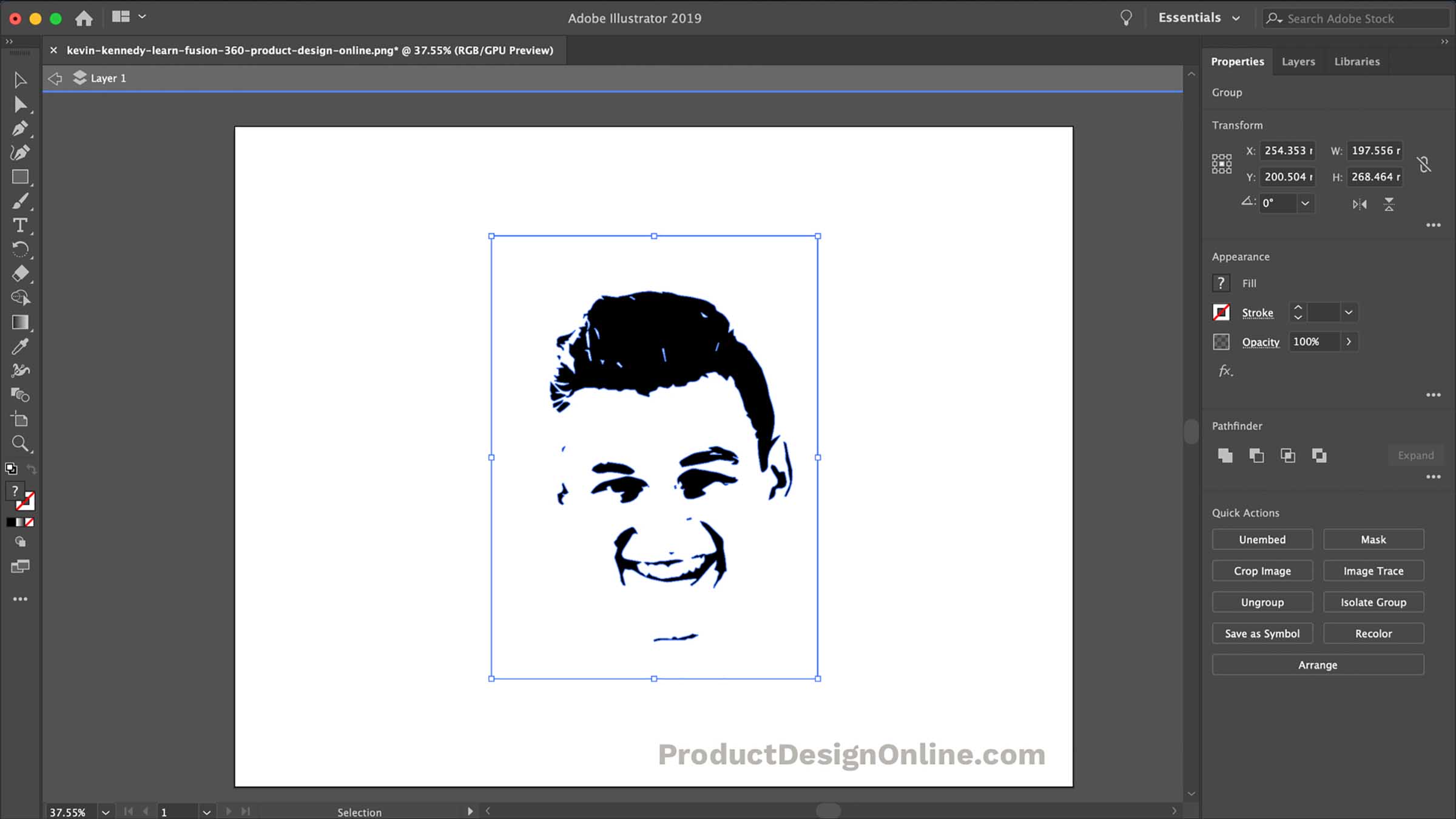Switch to the Layers tab
This screenshot has width=1456, height=819.
pyautogui.click(x=1298, y=61)
